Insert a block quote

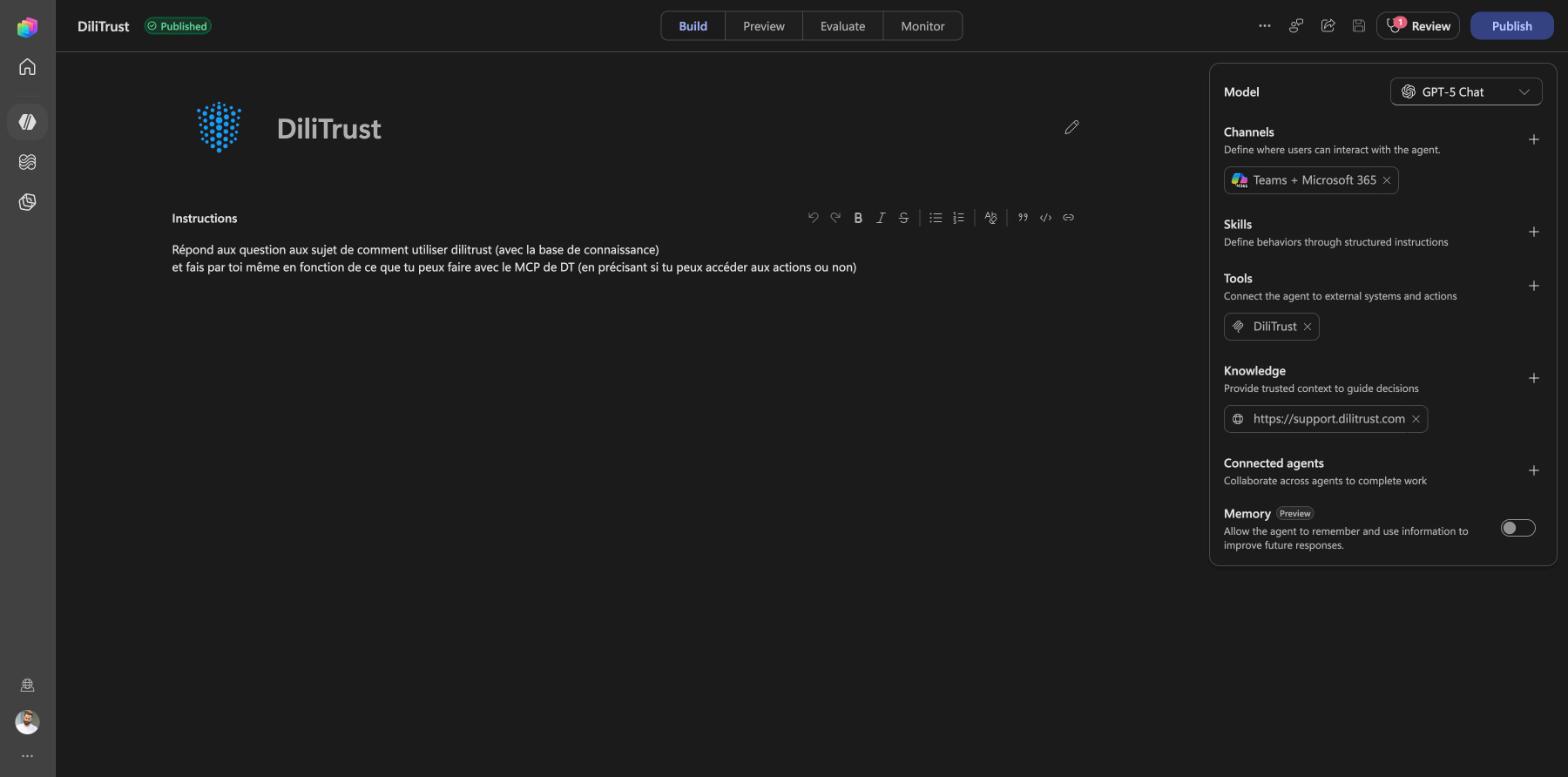1023,218
